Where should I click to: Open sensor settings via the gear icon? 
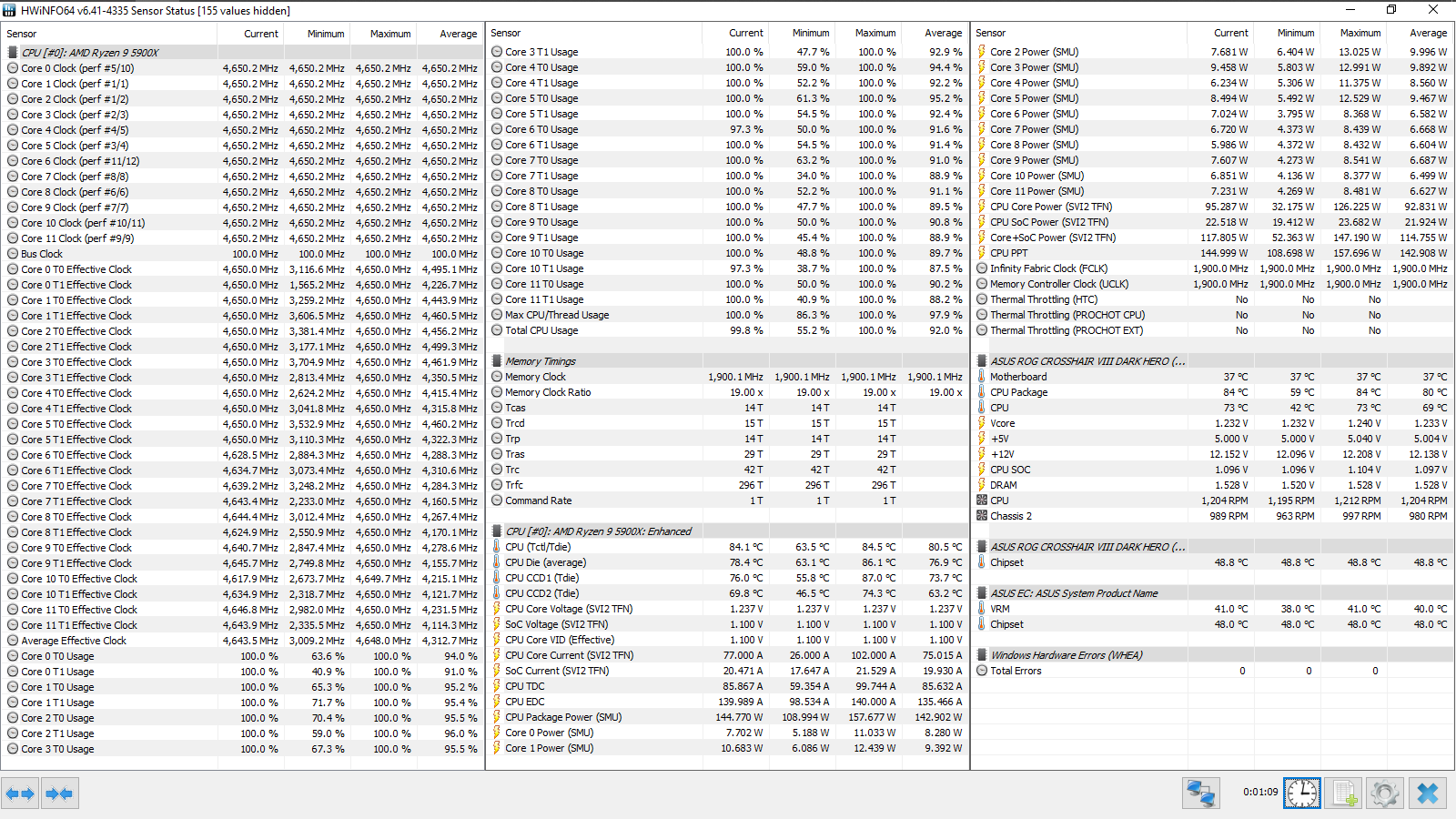coord(1385,794)
